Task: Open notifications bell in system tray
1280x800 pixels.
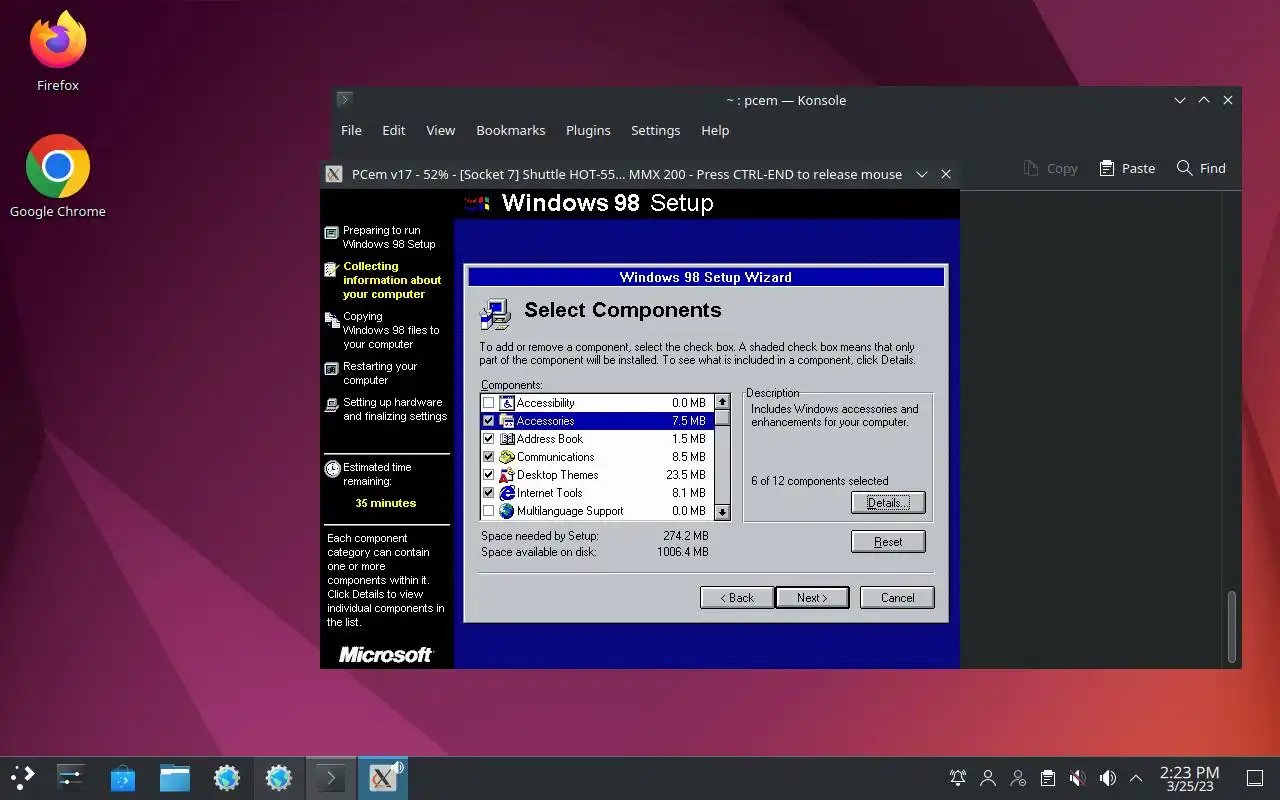Action: tap(958, 778)
